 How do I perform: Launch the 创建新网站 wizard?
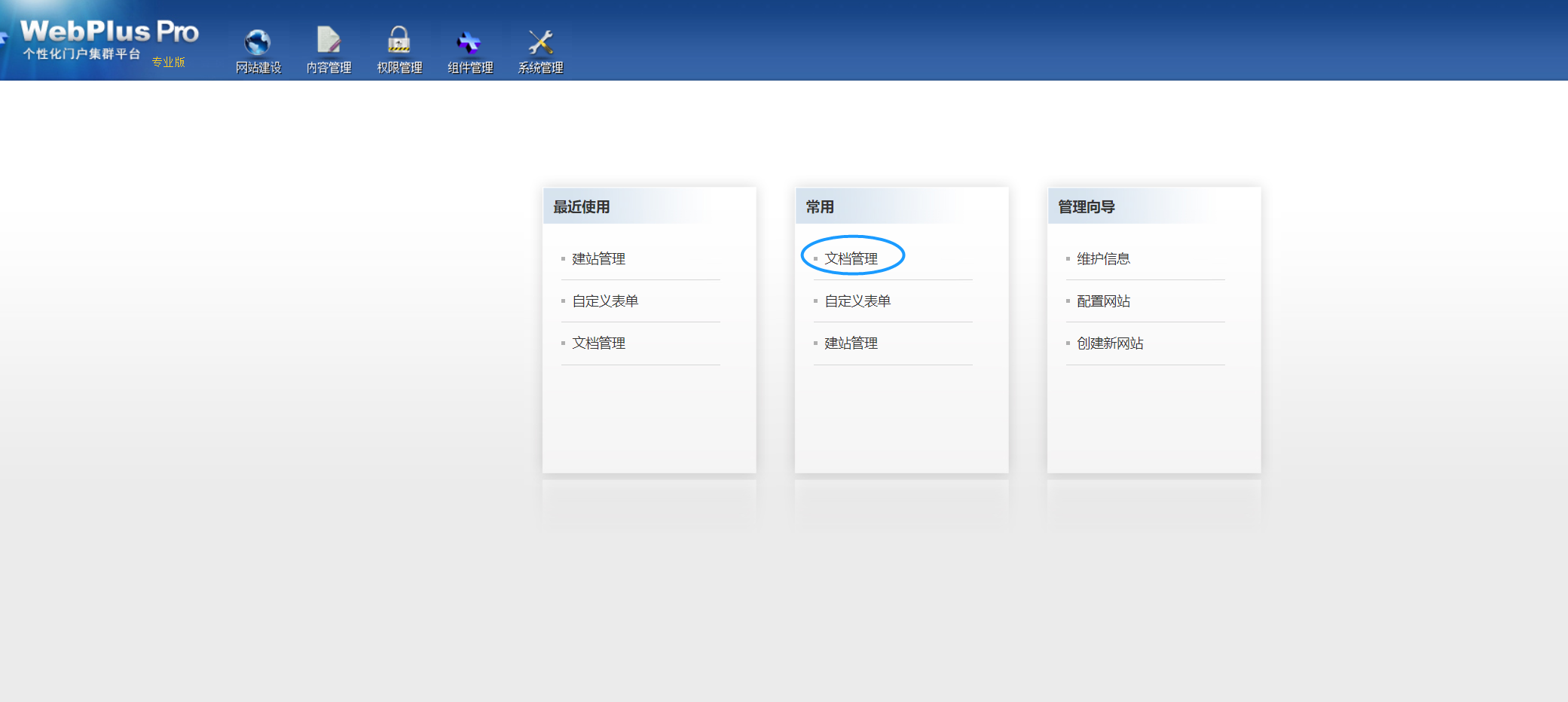click(x=1110, y=343)
